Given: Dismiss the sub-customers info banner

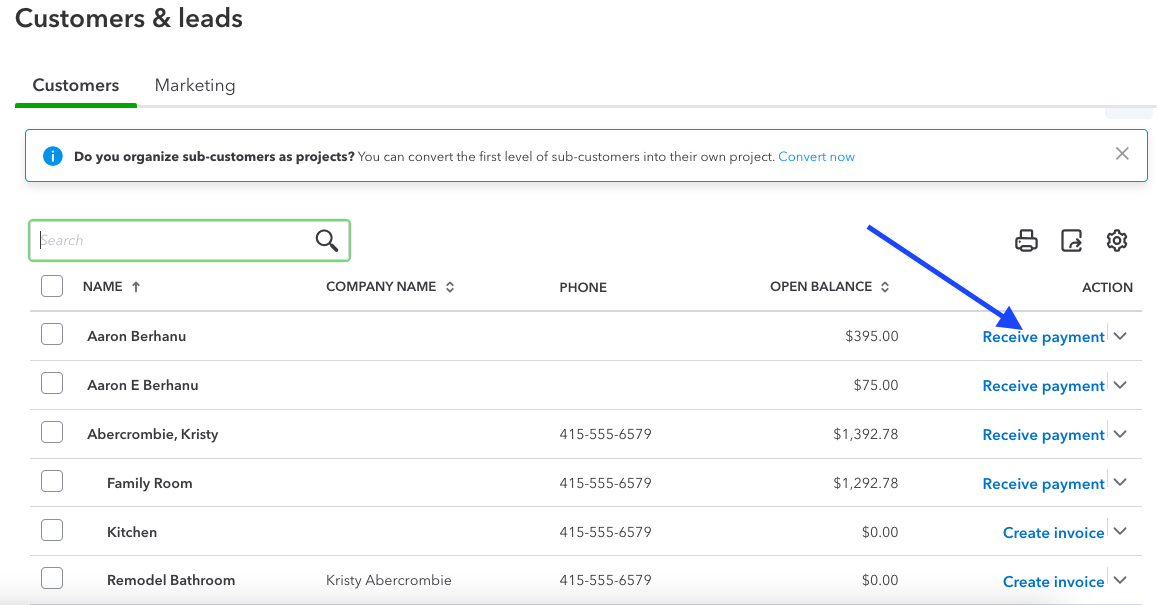Looking at the screenshot, I should click(x=1122, y=154).
